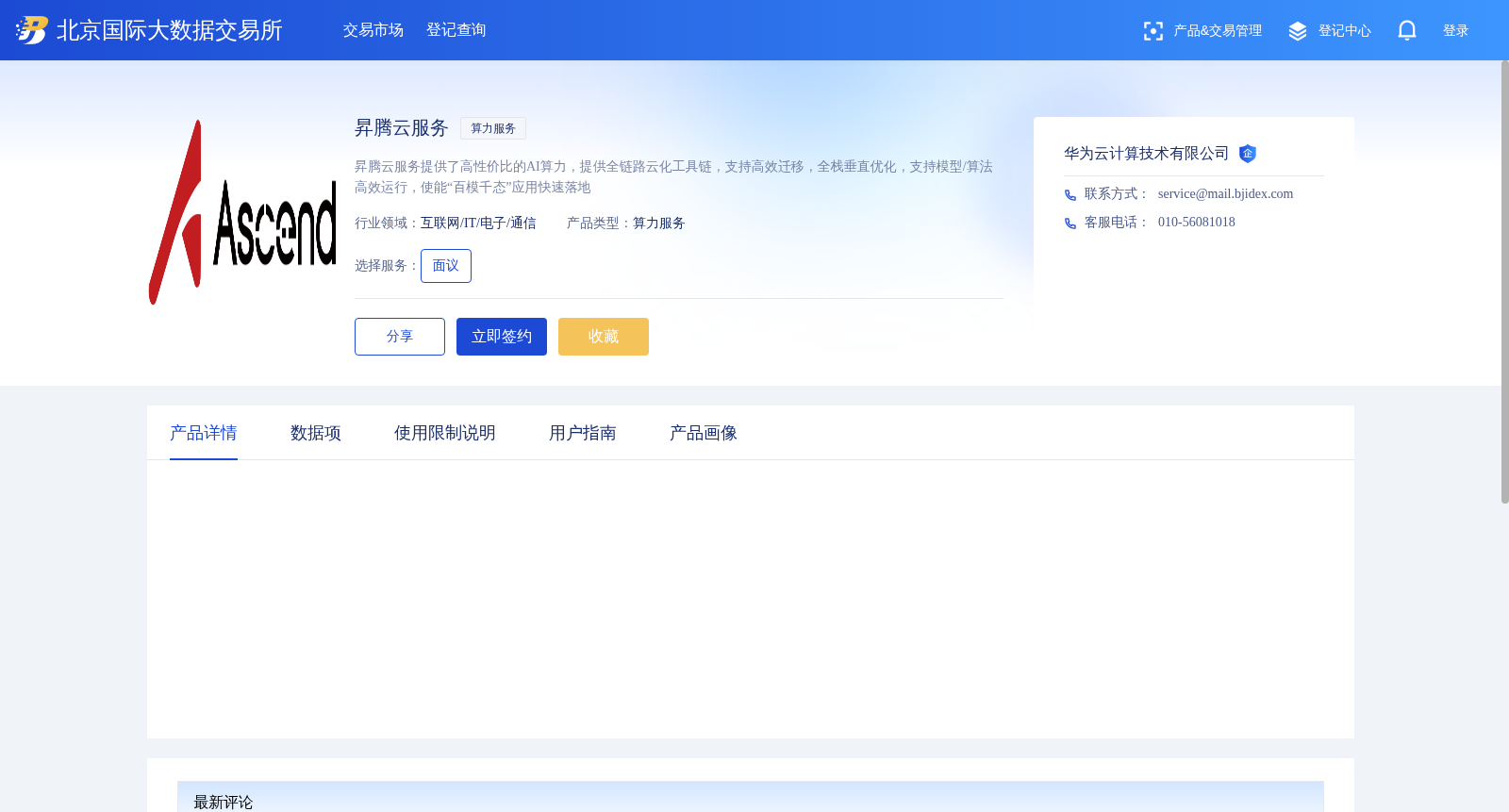Click the 昇腾云服务 product title
Image resolution: width=1509 pixels, height=812 pixels.
pos(402,128)
